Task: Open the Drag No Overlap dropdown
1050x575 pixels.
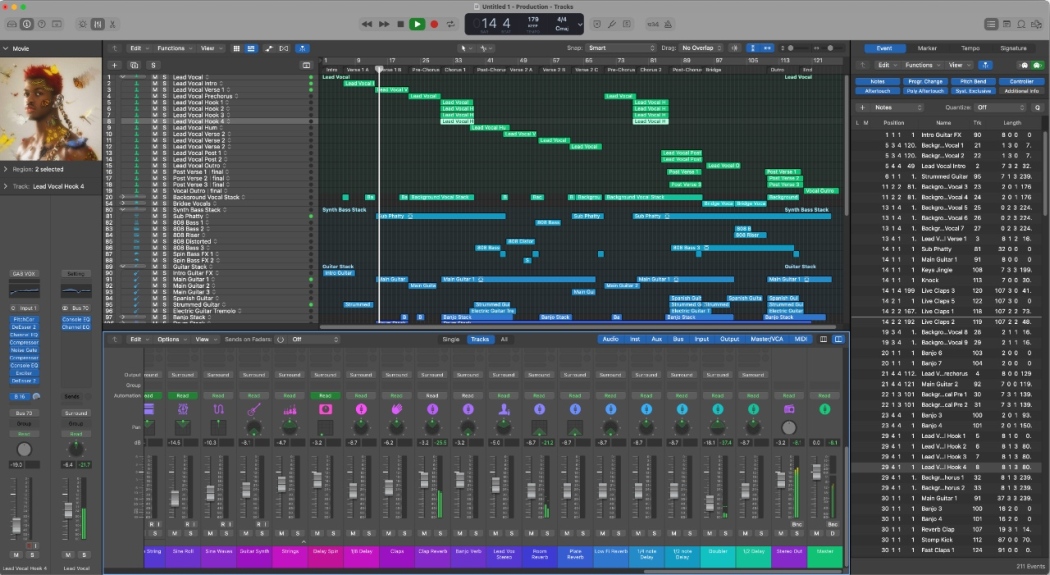Action: point(702,48)
